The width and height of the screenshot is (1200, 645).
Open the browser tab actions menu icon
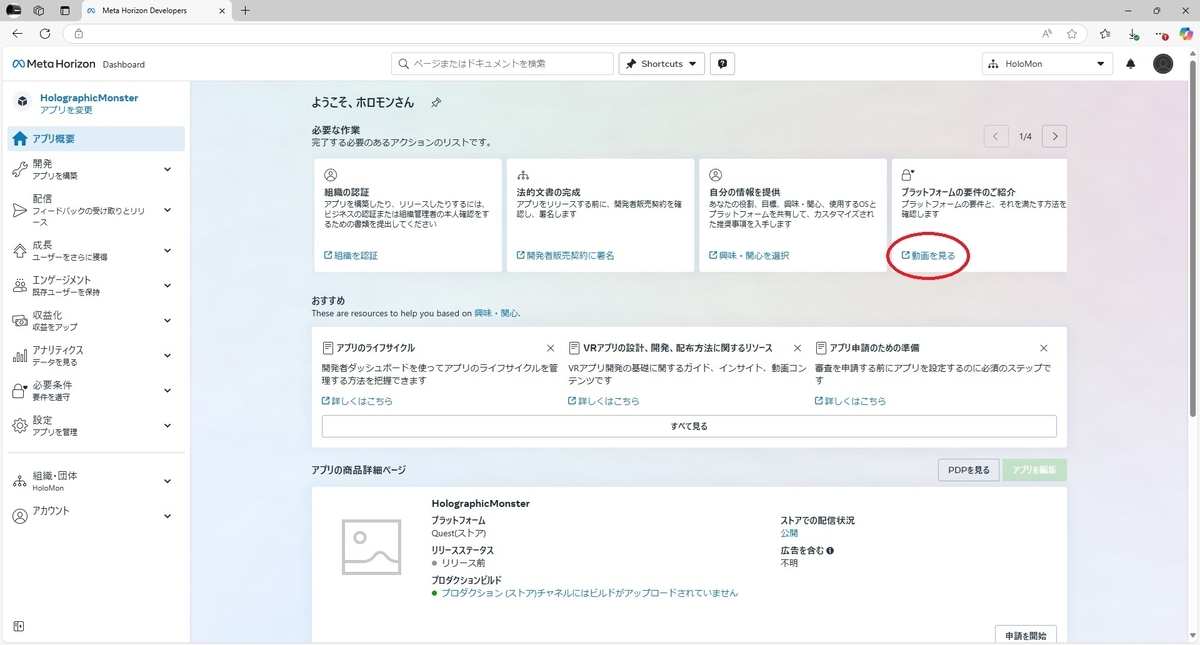(64, 10)
